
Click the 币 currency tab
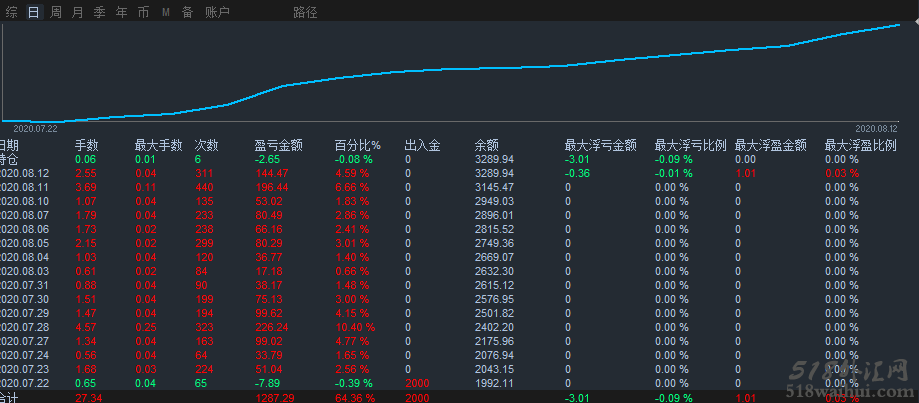143,12
